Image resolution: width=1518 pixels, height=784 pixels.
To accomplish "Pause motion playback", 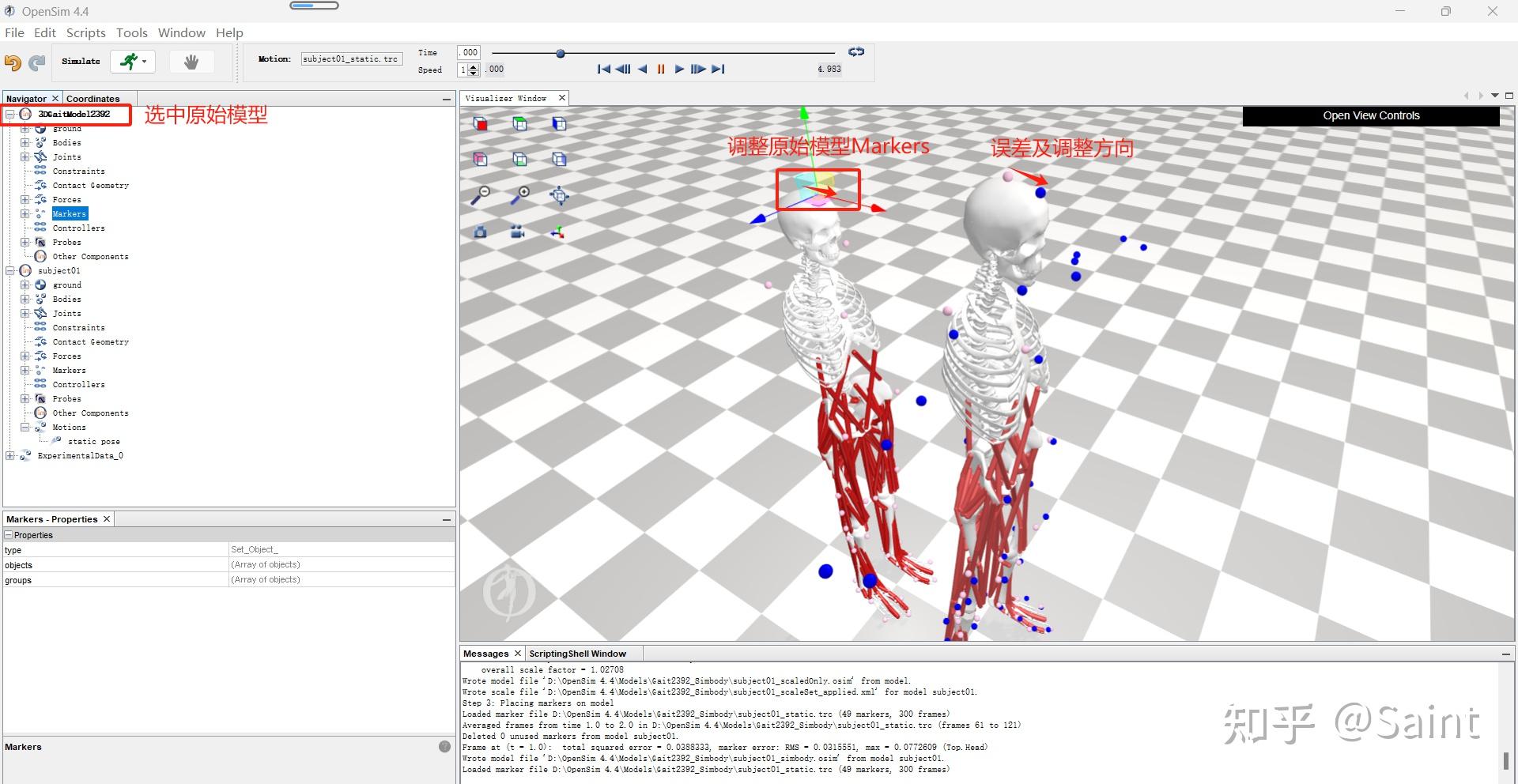I will pyautogui.click(x=661, y=70).
